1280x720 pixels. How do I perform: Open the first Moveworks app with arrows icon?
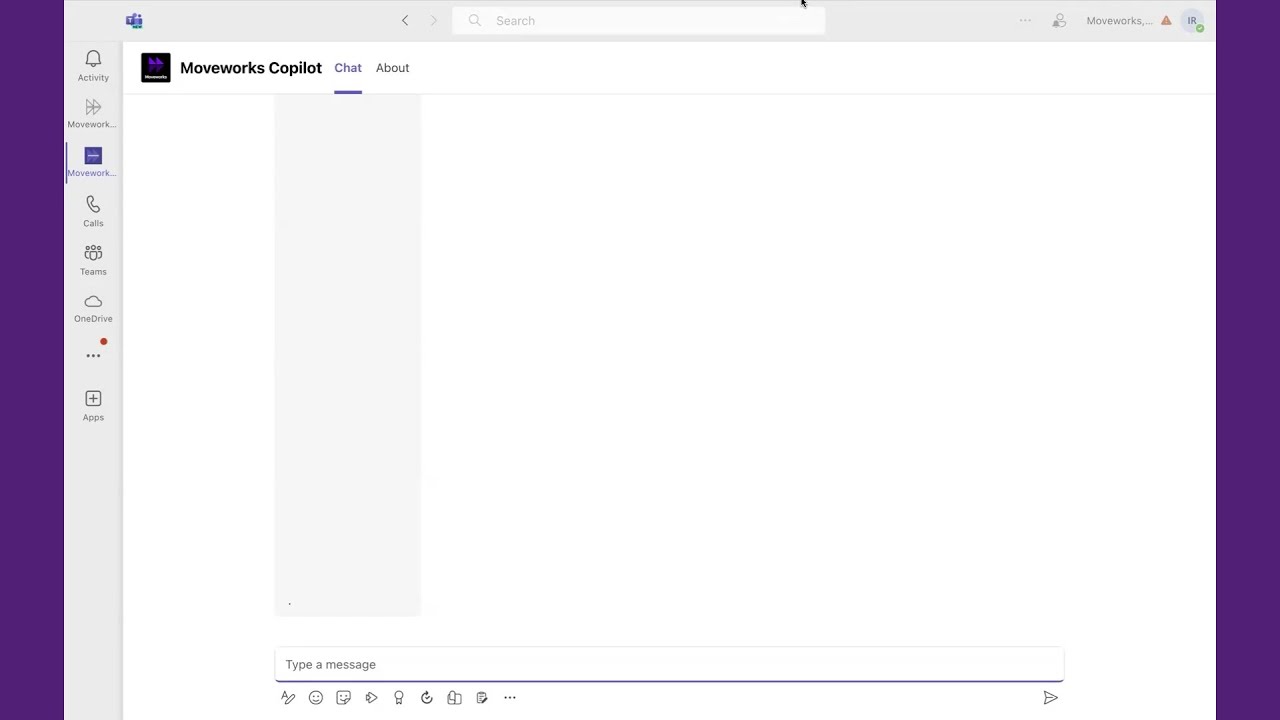[93, 114]
